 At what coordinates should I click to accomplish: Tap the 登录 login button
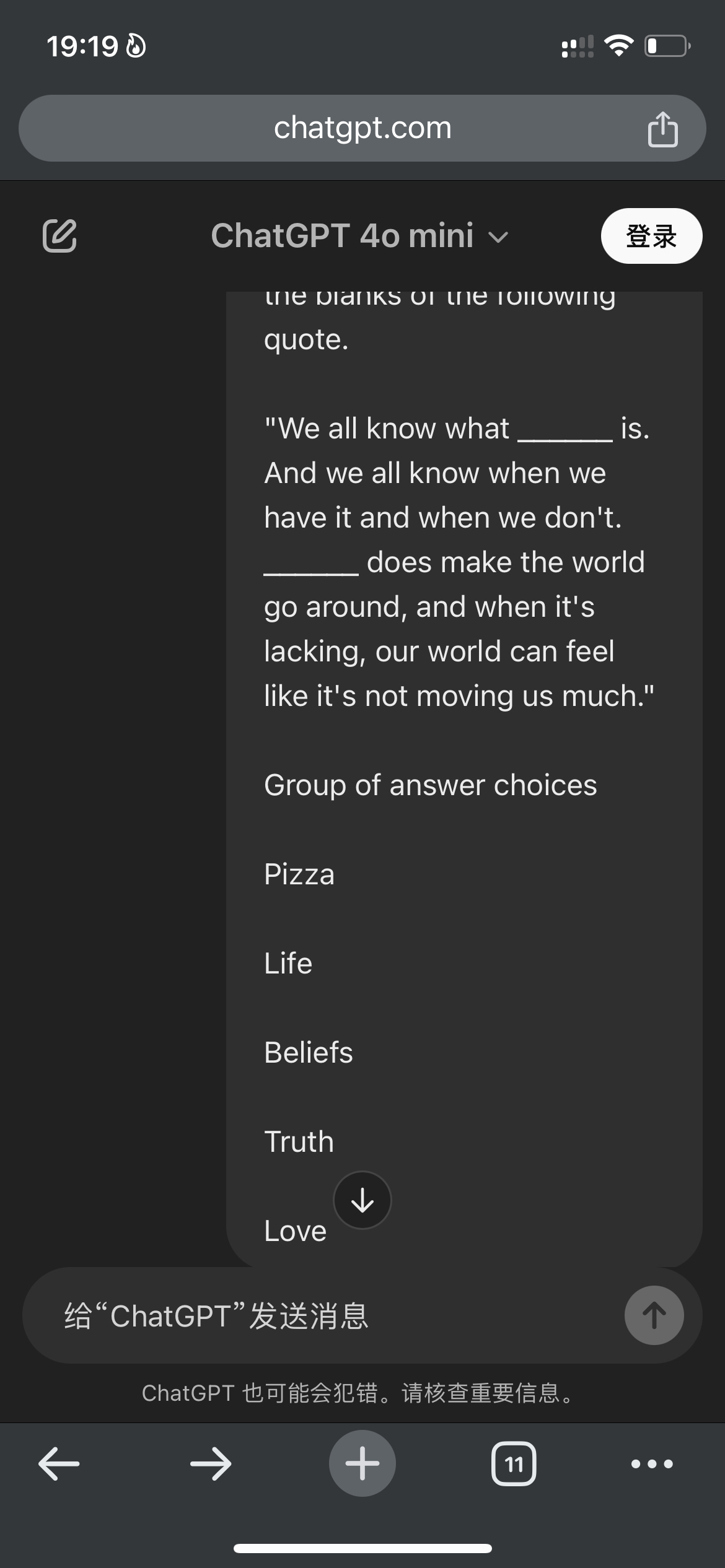(x=651, y=236)
